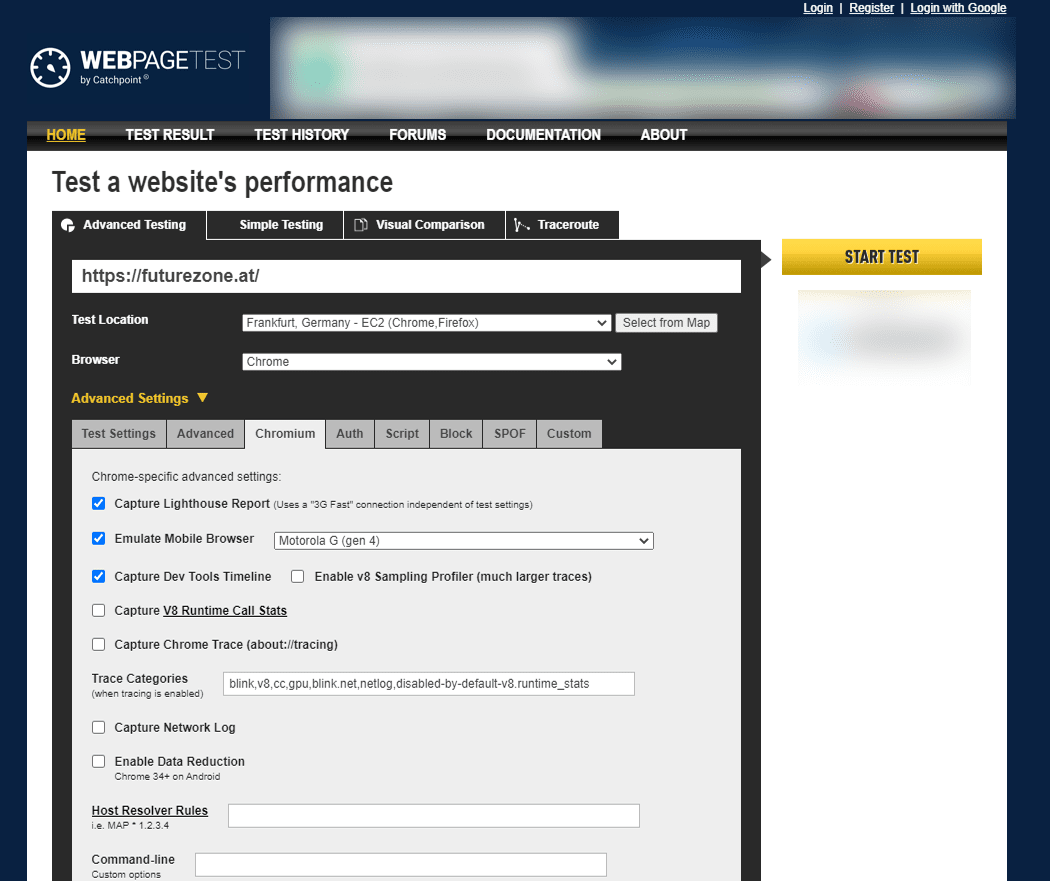The image size is (1050, 881).
Task: Click the Traceroute path icon
Action: tap(522, 225)
